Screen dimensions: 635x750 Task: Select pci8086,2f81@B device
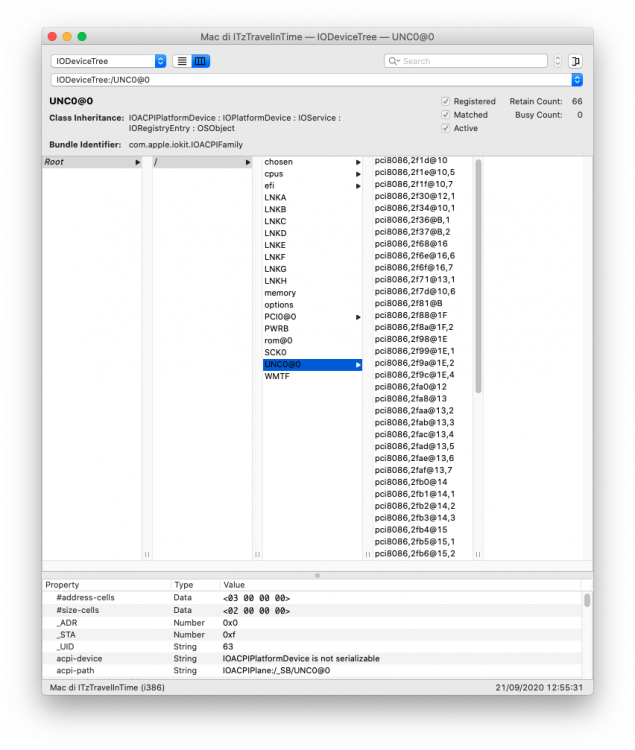point(423,303)
